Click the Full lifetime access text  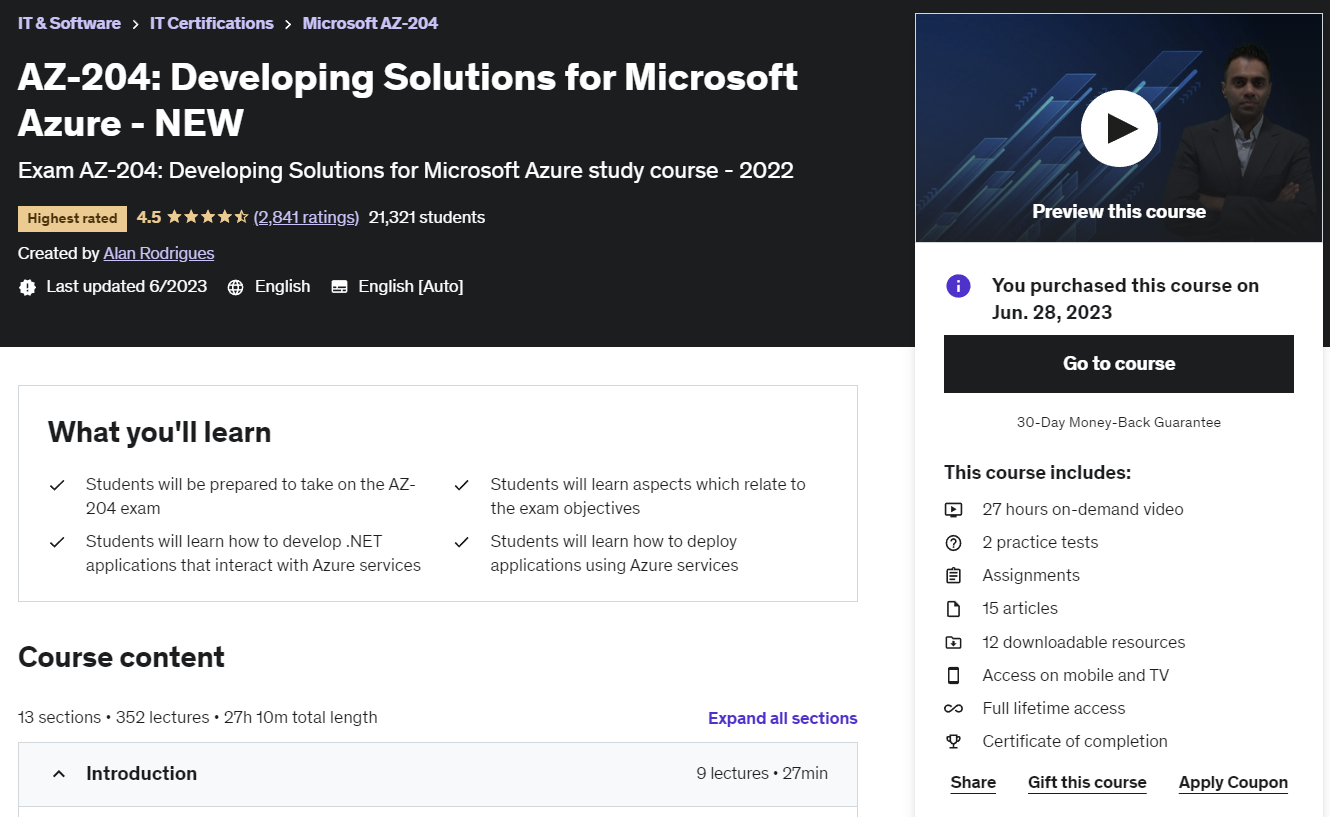click(1054, 708)
